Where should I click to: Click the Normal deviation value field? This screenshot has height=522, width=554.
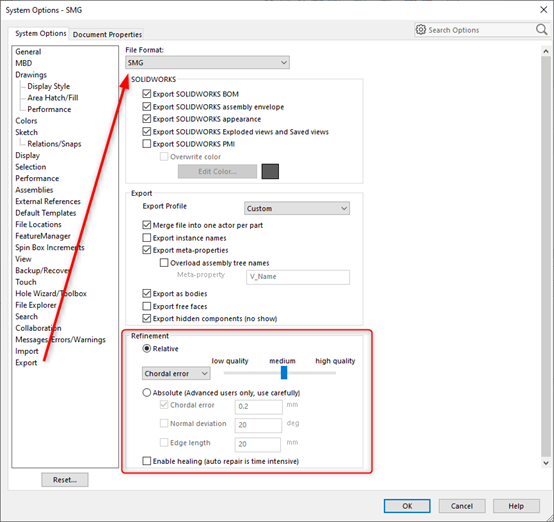(258, 425)
